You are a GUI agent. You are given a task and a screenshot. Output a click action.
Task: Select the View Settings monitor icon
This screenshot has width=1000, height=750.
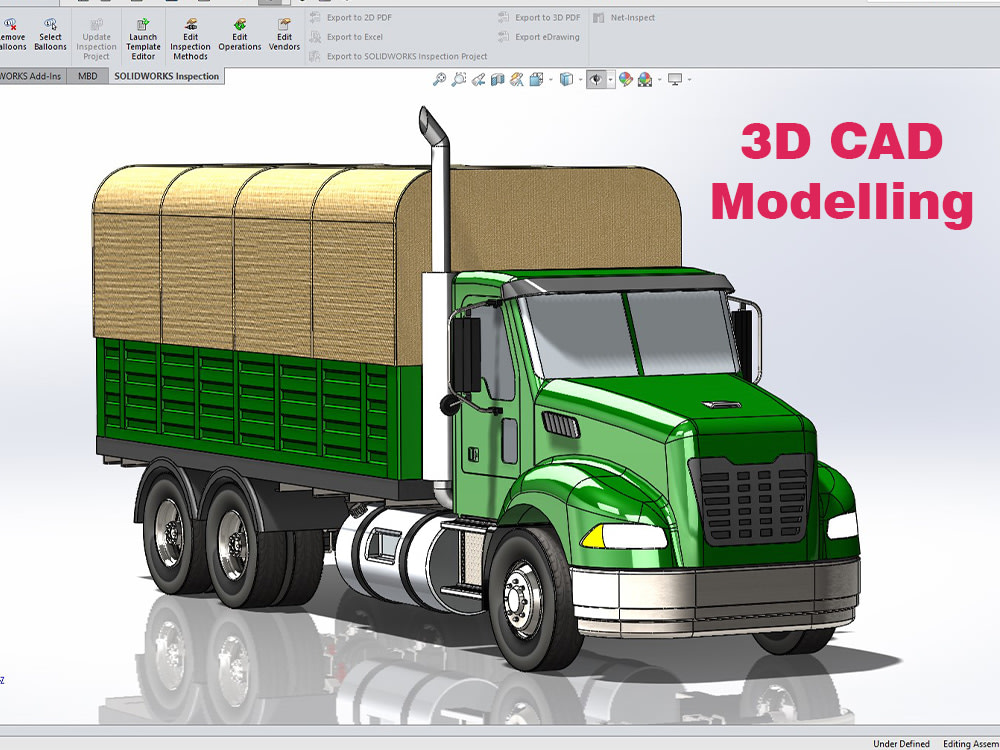675,78
